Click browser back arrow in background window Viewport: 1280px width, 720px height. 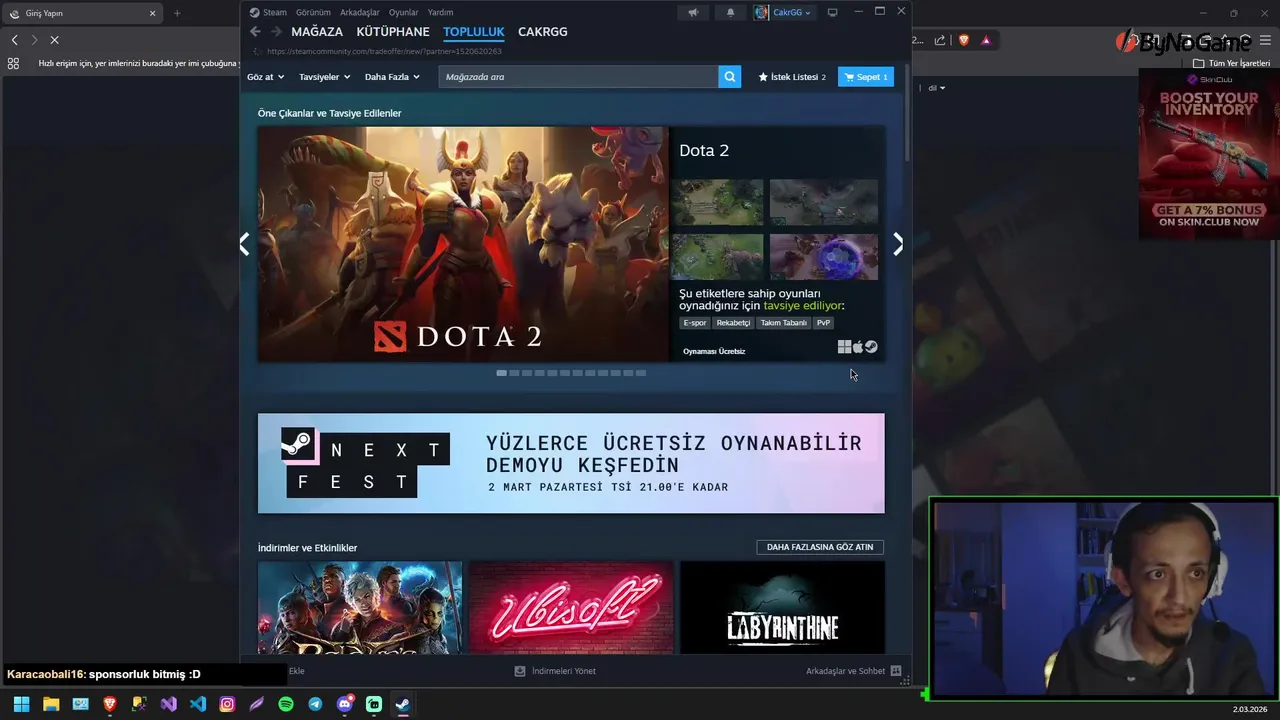[14, 40]
